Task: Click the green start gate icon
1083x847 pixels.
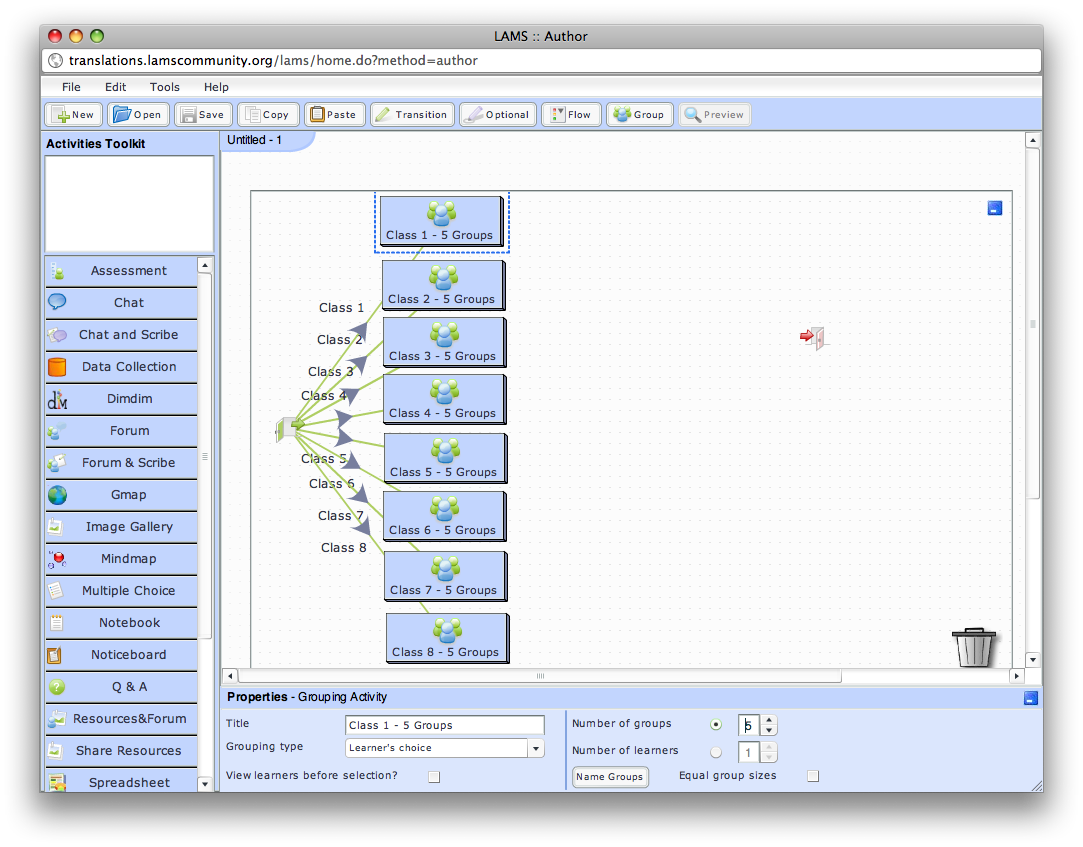Action: pyautogui.click(x=289, y=428)
